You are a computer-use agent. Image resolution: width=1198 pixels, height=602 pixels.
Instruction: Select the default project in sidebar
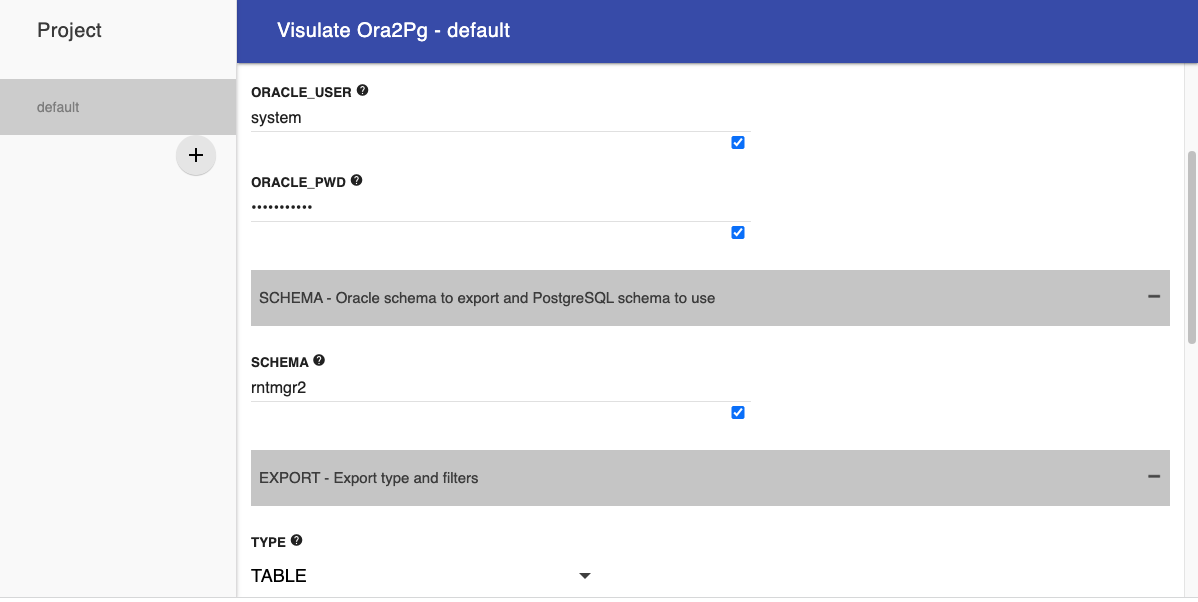(117, 107)
